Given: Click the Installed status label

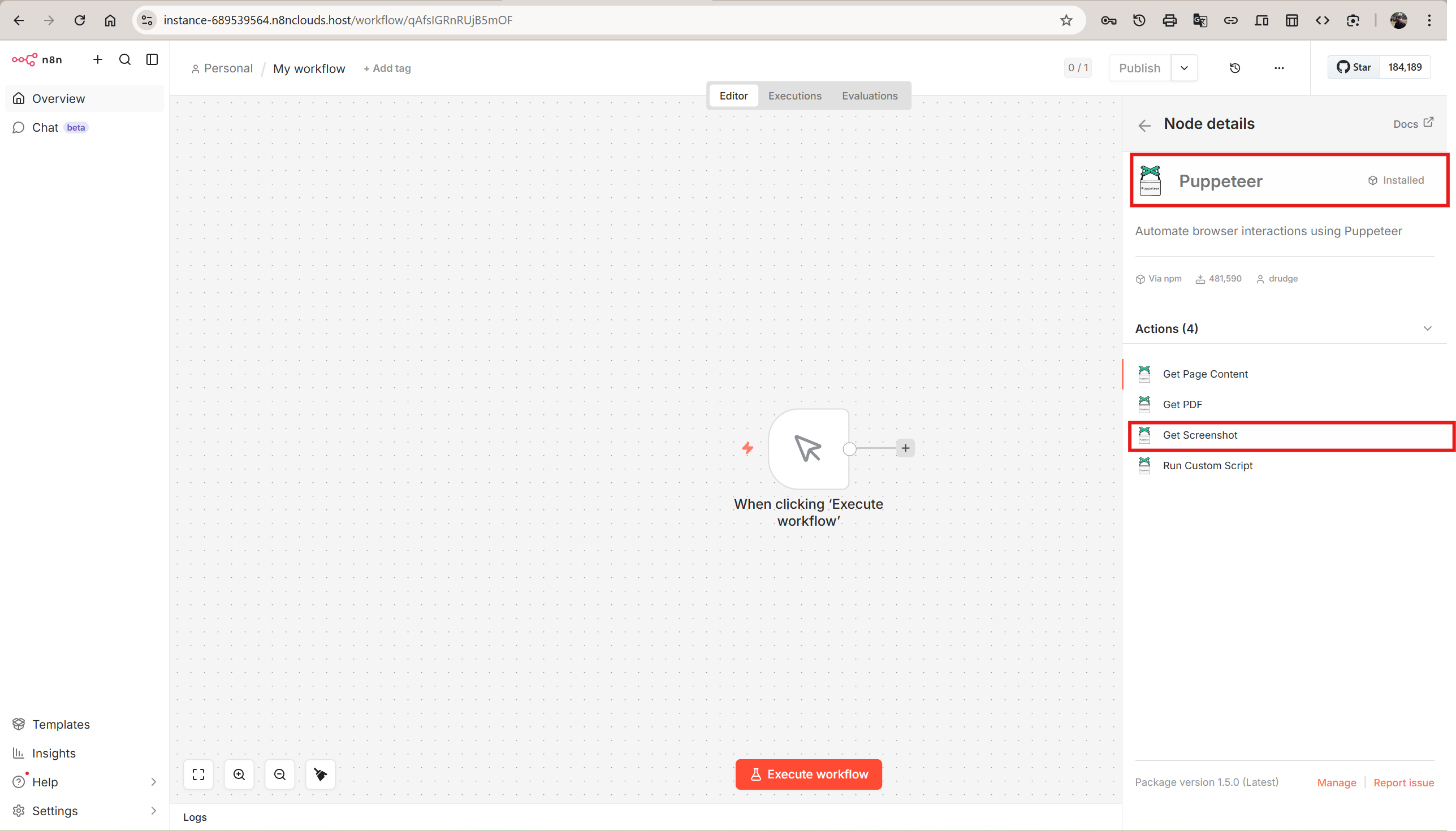Looking at the screenshot, I should (1396, 180).
